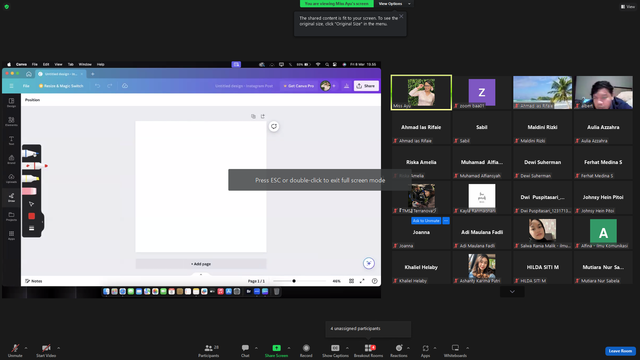Open the Window menu in Mac menu bar
640x360 pixels.
coord(85,64)
